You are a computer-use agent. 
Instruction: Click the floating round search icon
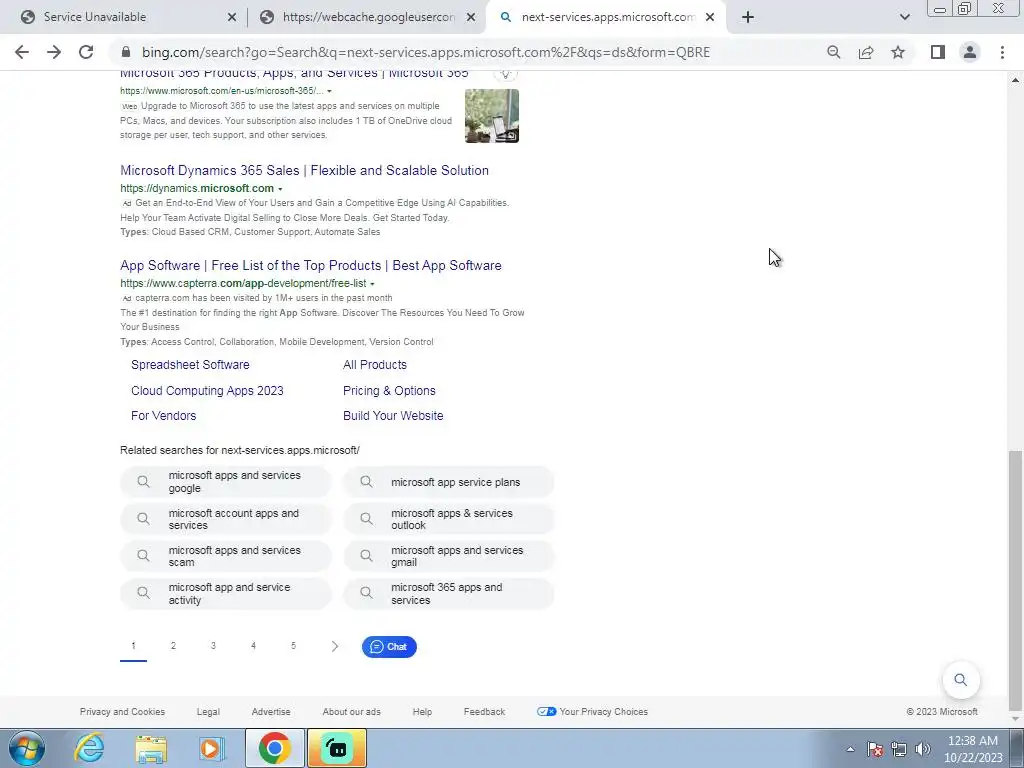961,680
